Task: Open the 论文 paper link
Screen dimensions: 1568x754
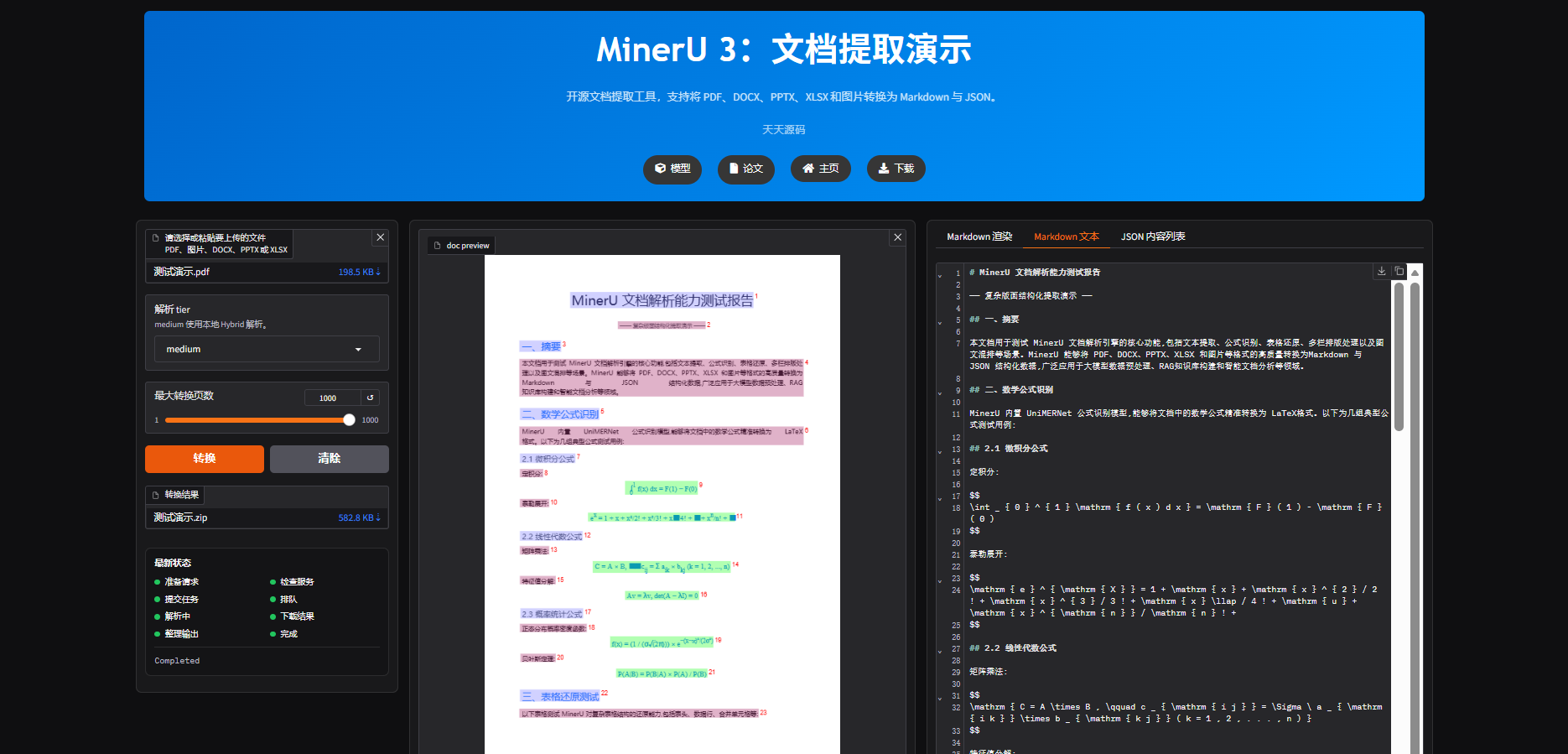Action: tap(746, 169)
